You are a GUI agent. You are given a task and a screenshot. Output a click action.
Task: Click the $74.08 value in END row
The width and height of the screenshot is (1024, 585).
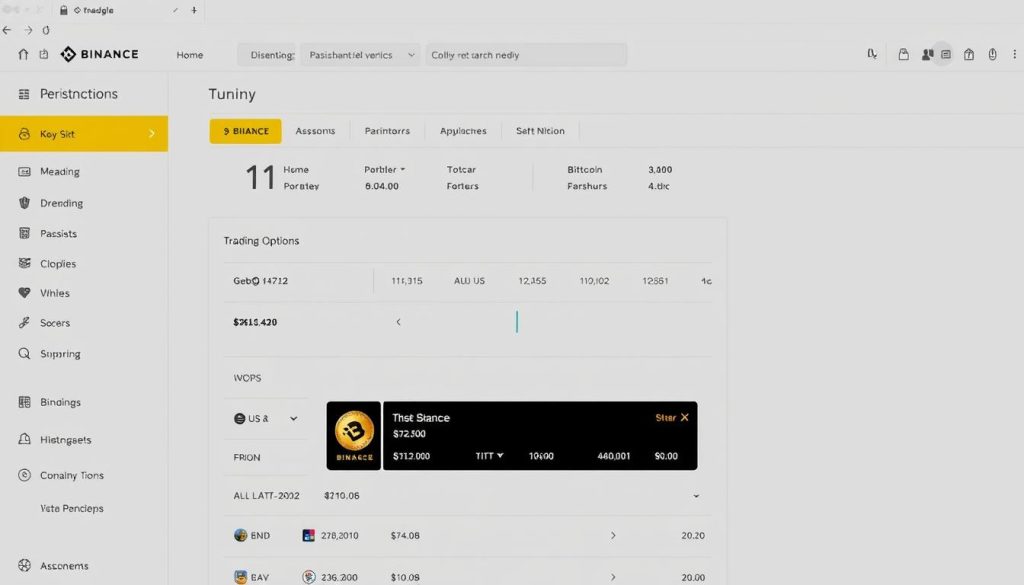(405, 535)
